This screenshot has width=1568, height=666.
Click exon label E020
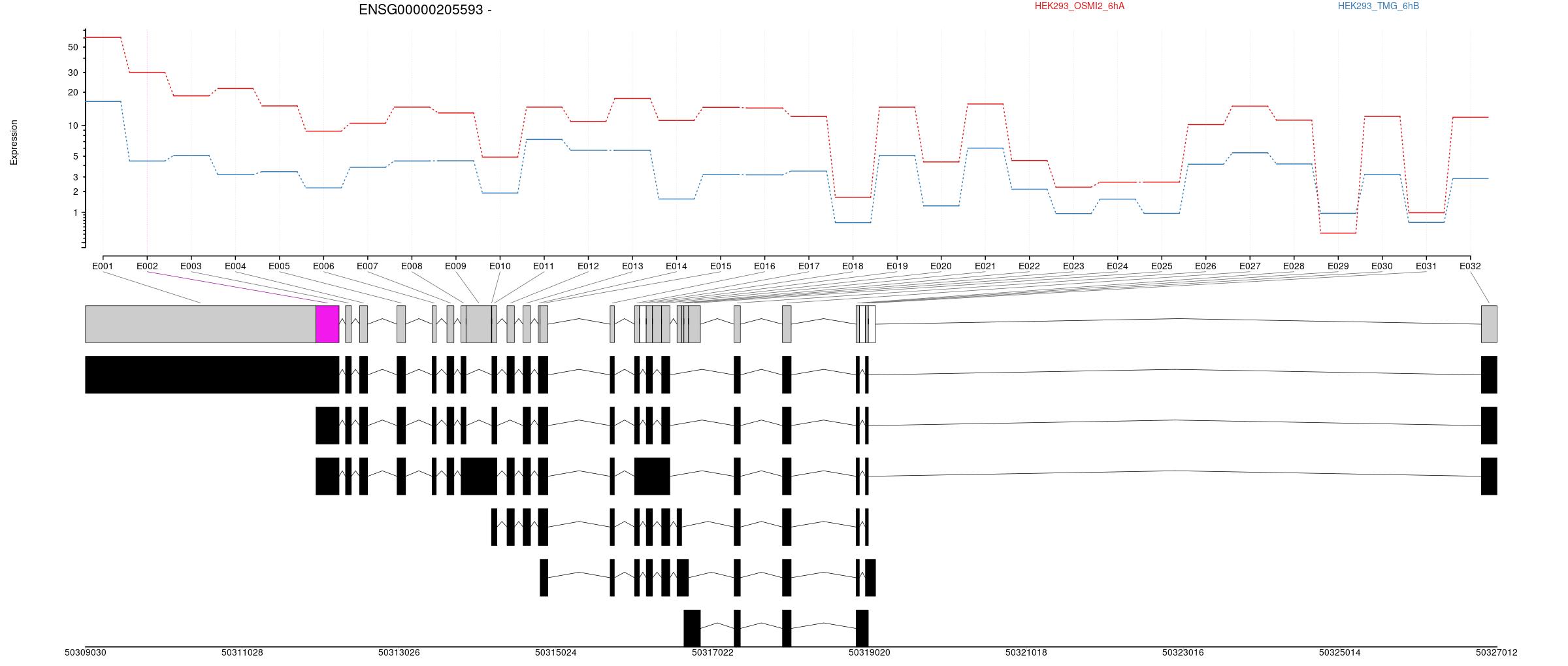pos(941,266)
